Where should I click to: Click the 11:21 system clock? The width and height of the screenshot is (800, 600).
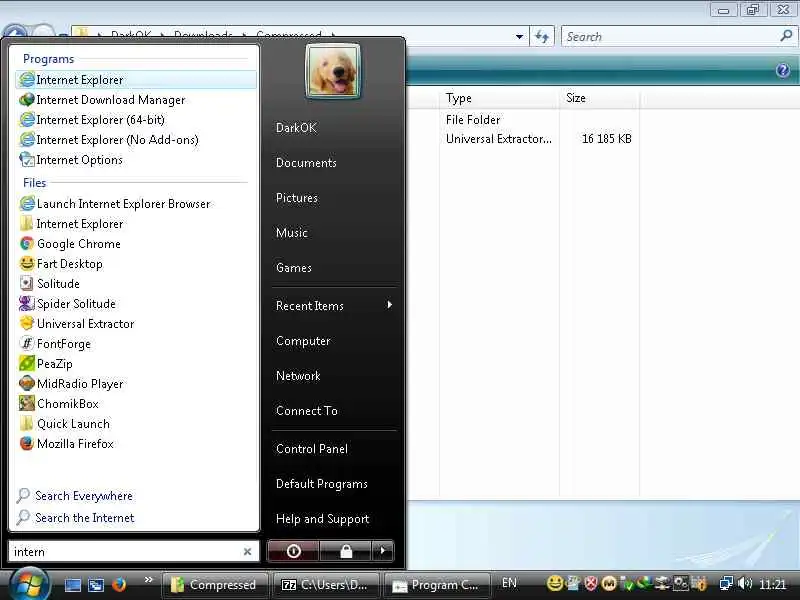click(x=772, y=584)
